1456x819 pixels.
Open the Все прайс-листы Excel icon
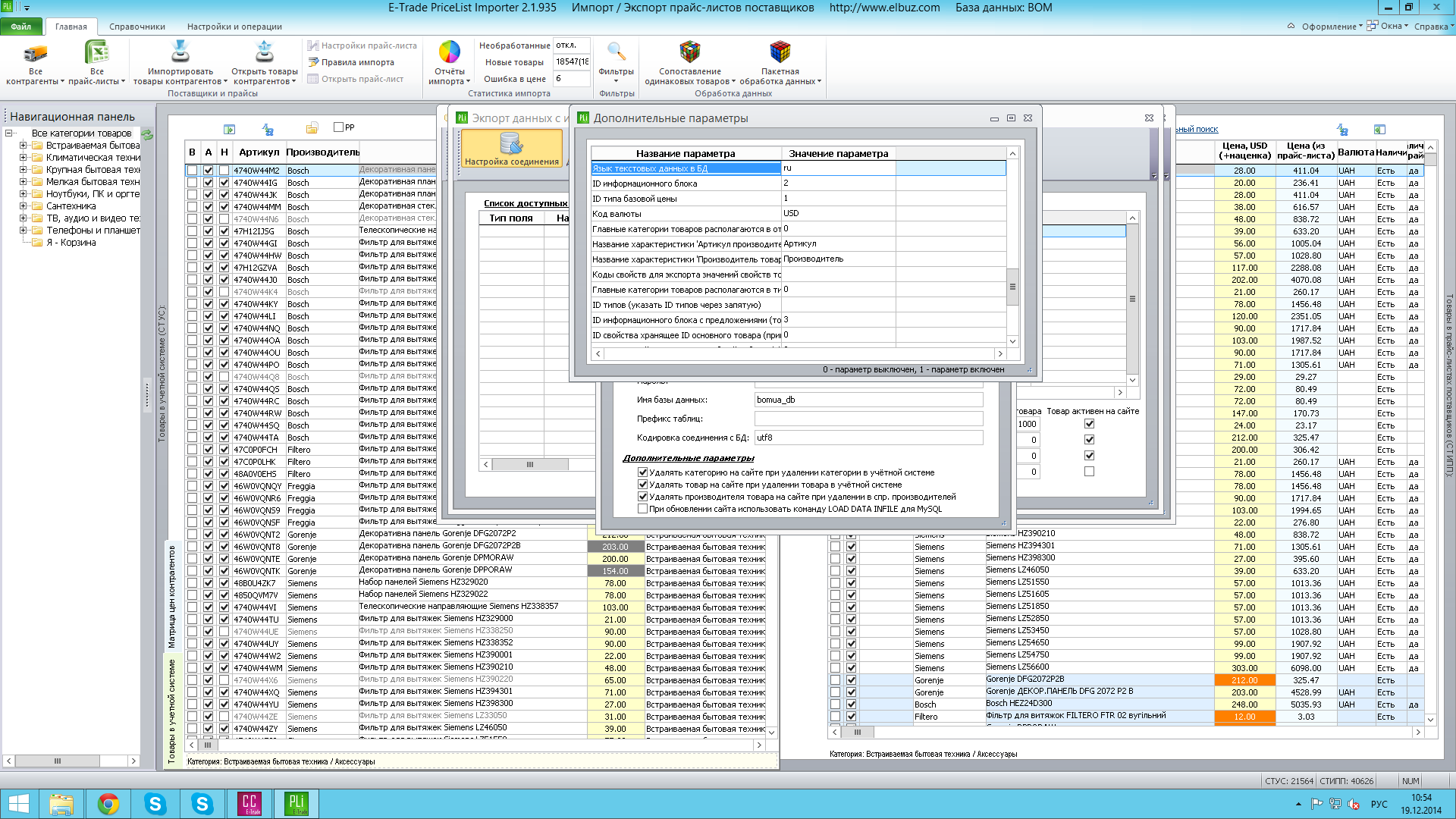97,52
